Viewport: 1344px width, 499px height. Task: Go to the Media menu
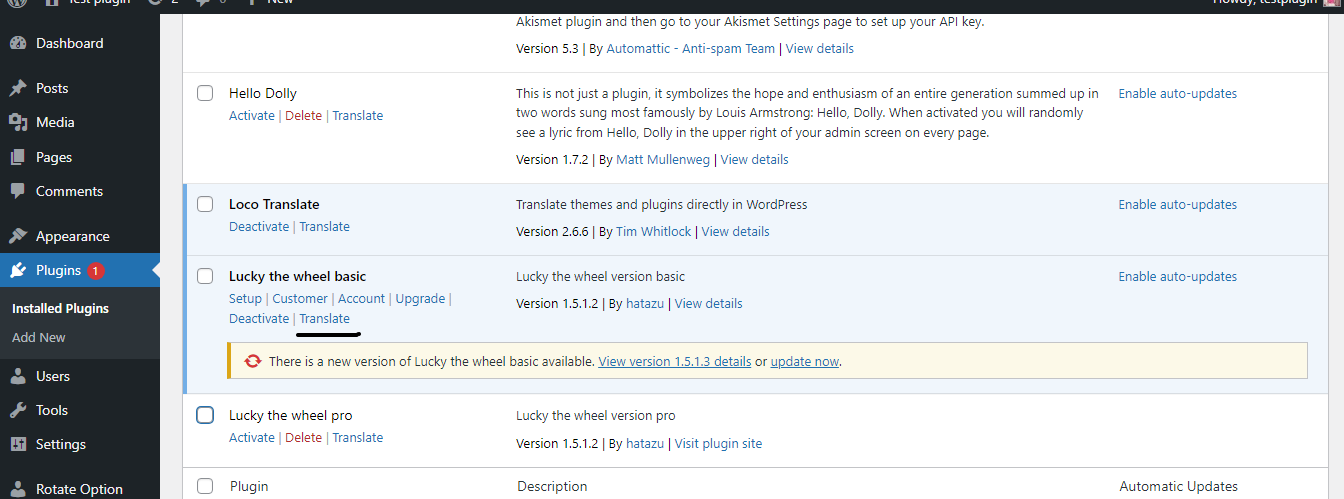point(55,122)
